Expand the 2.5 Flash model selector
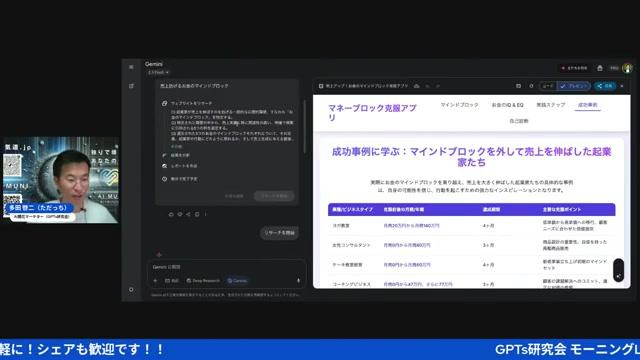Image resolution: width=640 pixels, height=360 pixels. [158, 72]
